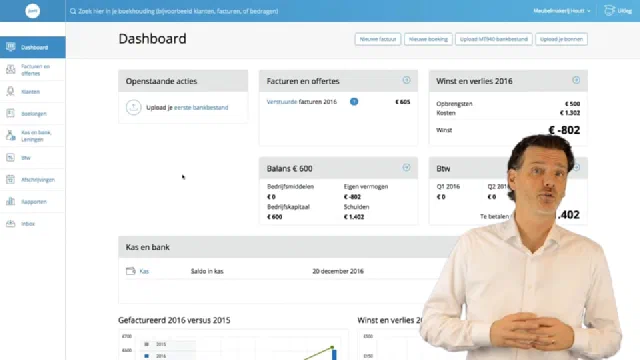Click the Rapporten chart icon
This screenshot has width=640, height=360.
pyautogui.click(x=11, y=201)
